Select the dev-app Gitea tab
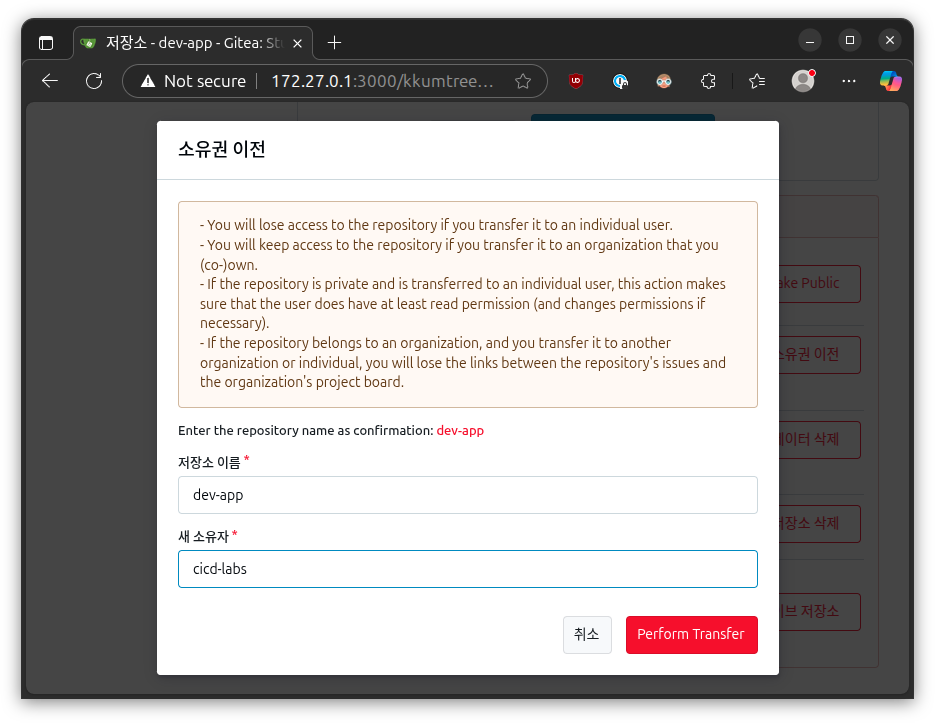The width and height of the screenshot is (935, 723). [193, 43]
